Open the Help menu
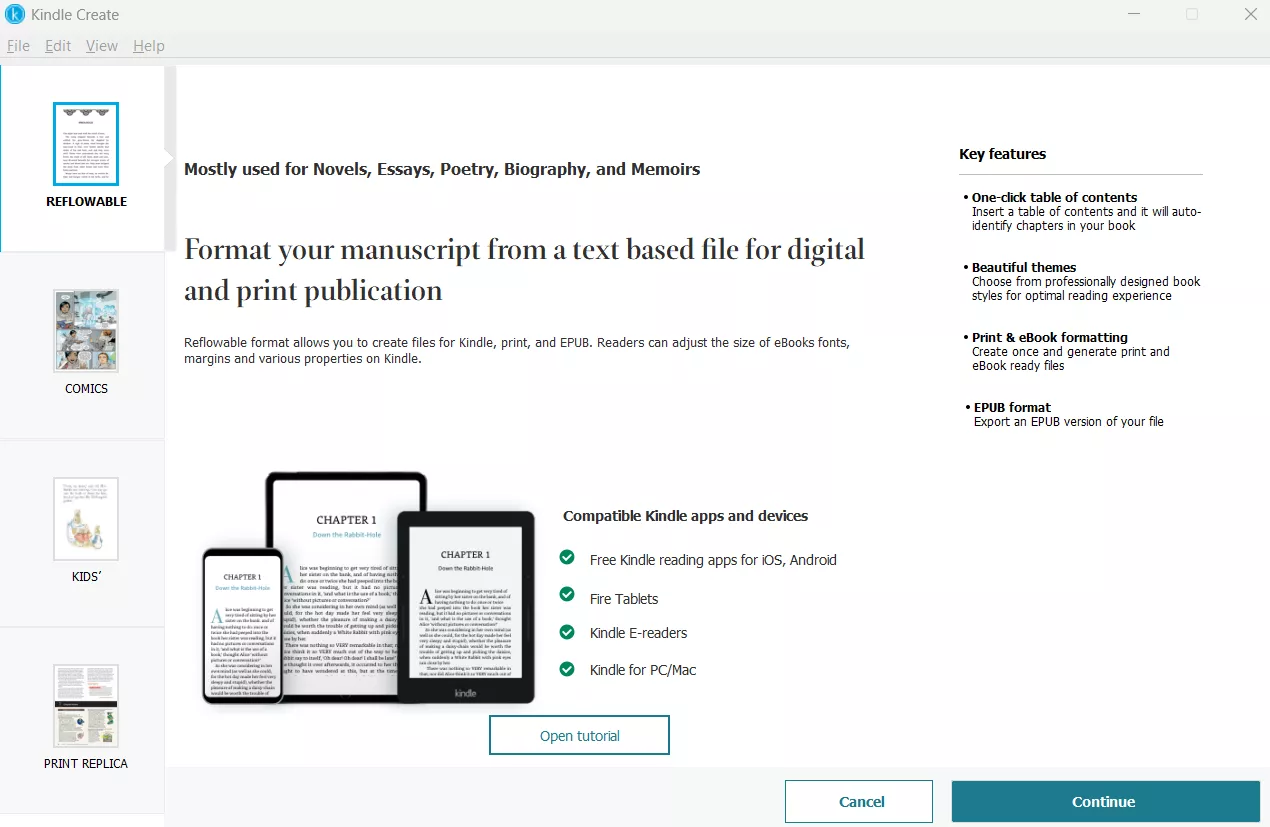This screenshot has height=827, width=1270. pos(149,46)
